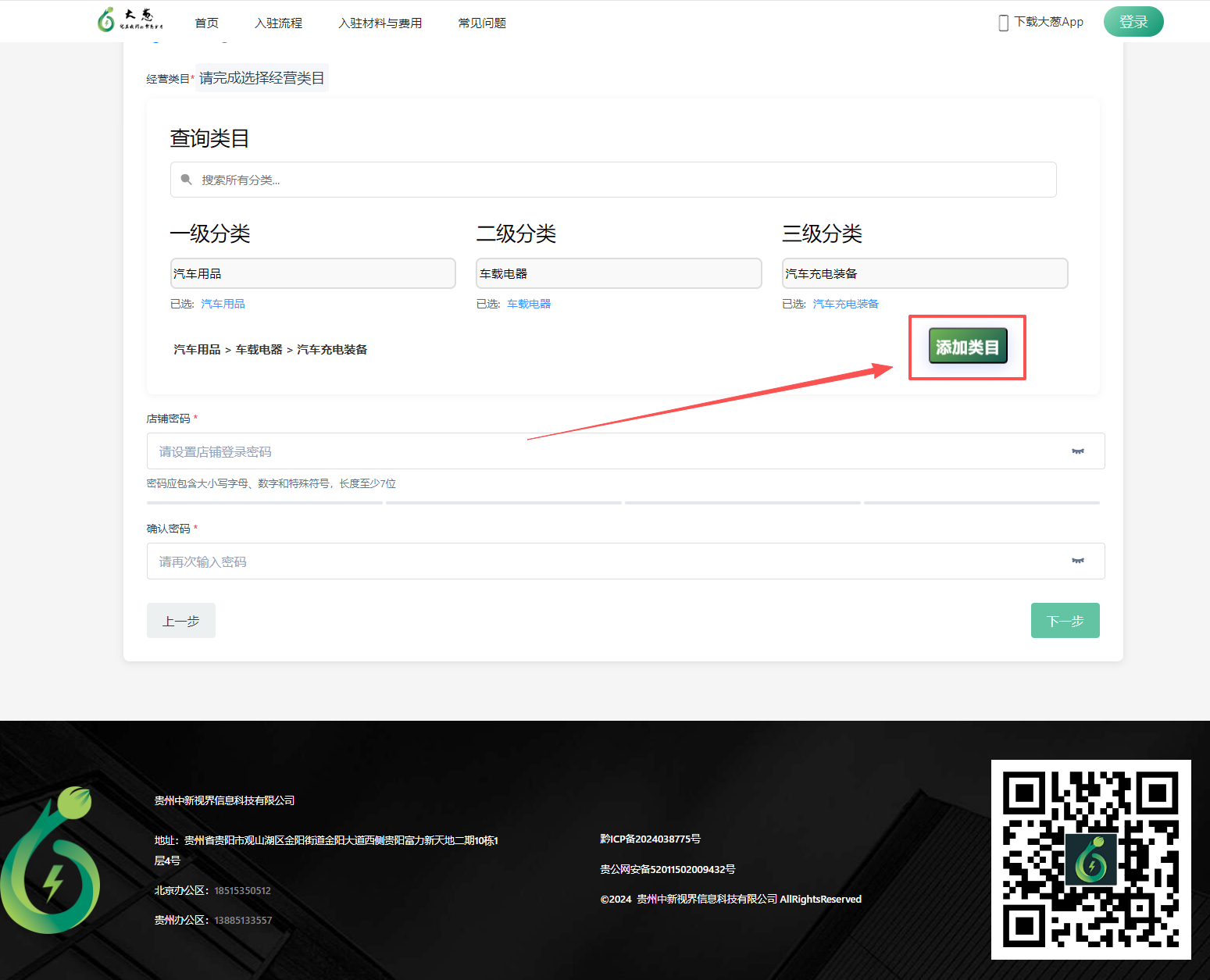The height and width of the screenshot is (980, 1210).
Task: Open the 常见问题 page
Action: click(x=482, y=23)
